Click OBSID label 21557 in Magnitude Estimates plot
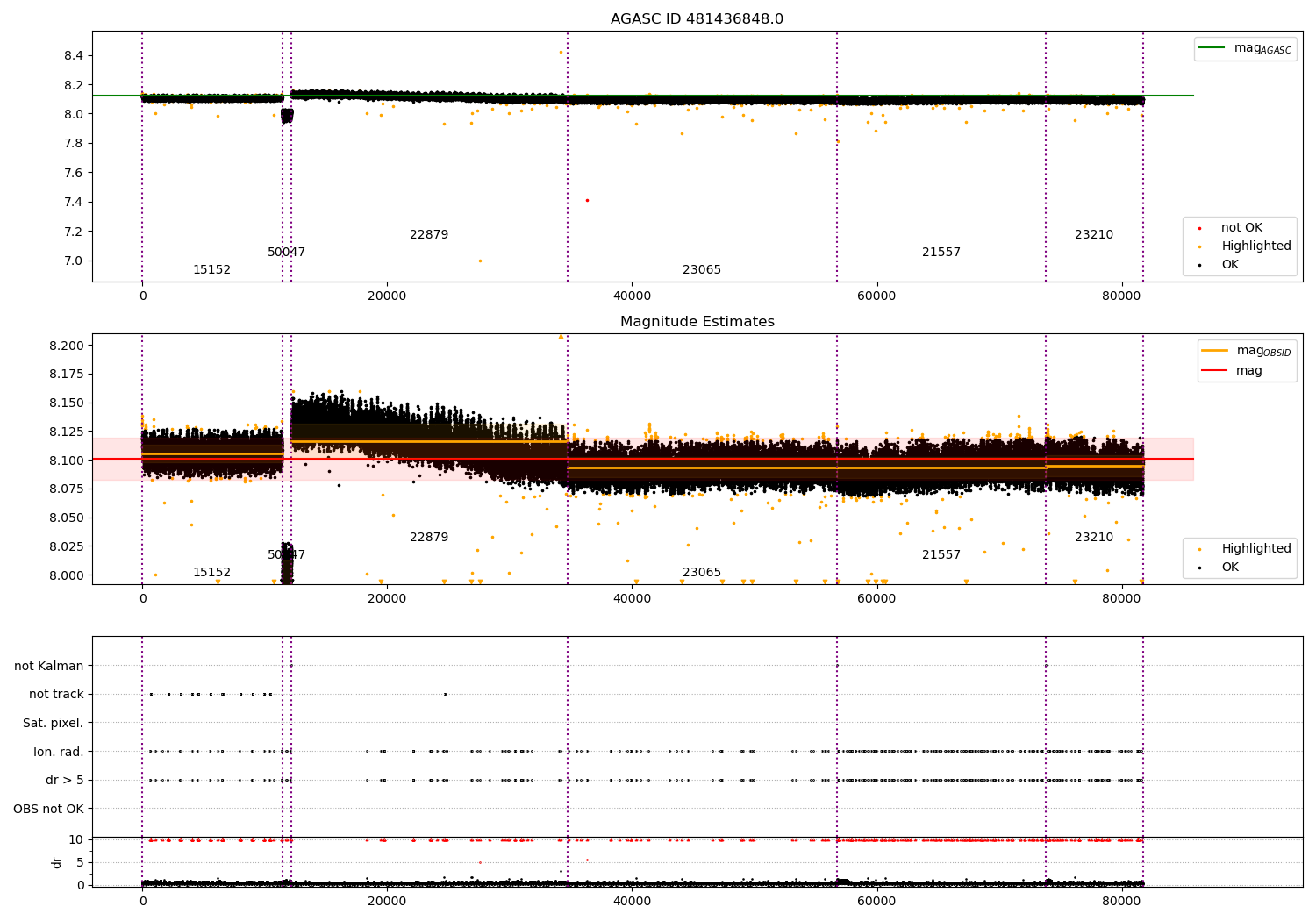 [x=941, y=555]
